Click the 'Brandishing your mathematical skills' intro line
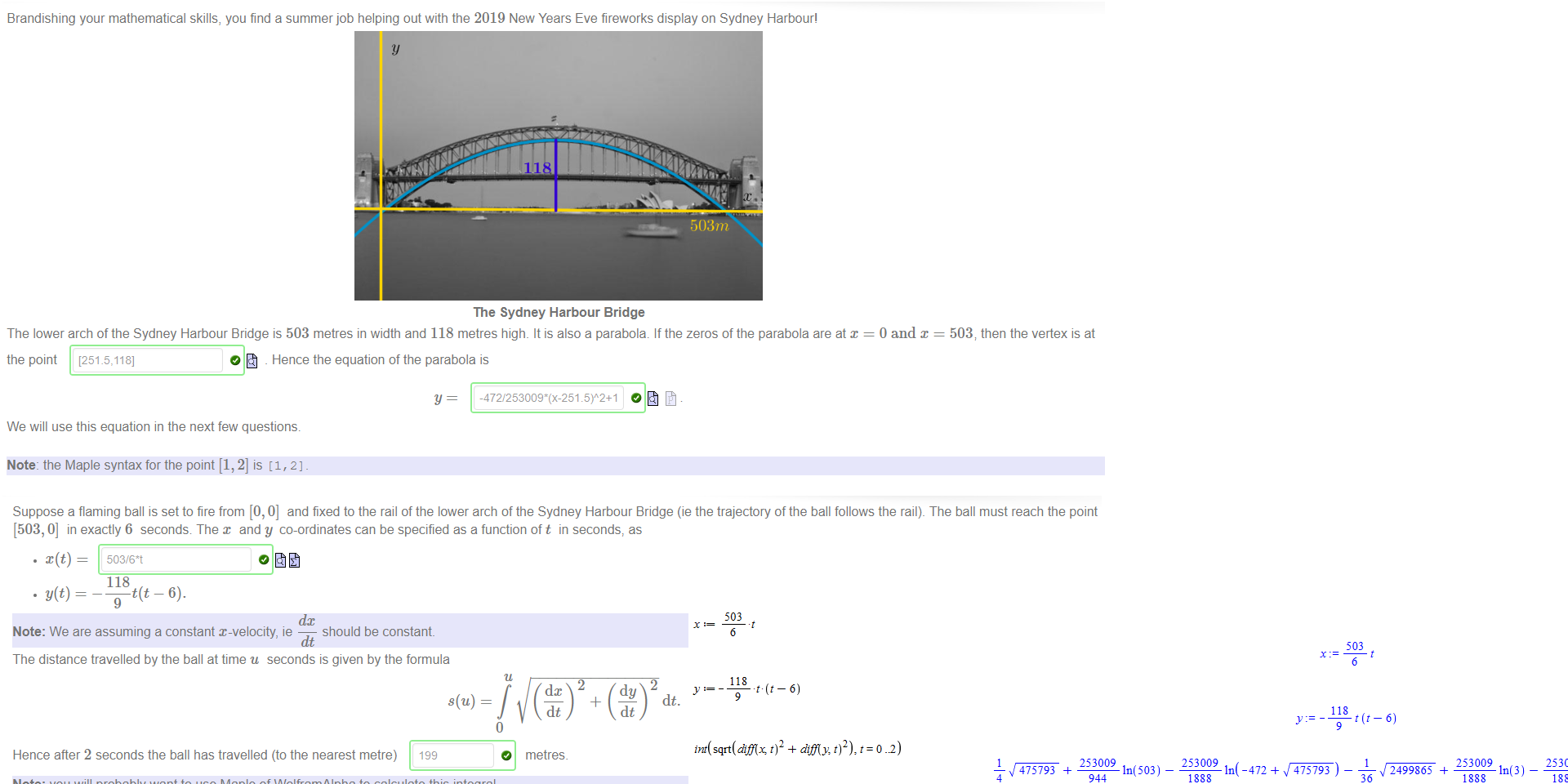The image size is (1568, 784). (412, 18)
